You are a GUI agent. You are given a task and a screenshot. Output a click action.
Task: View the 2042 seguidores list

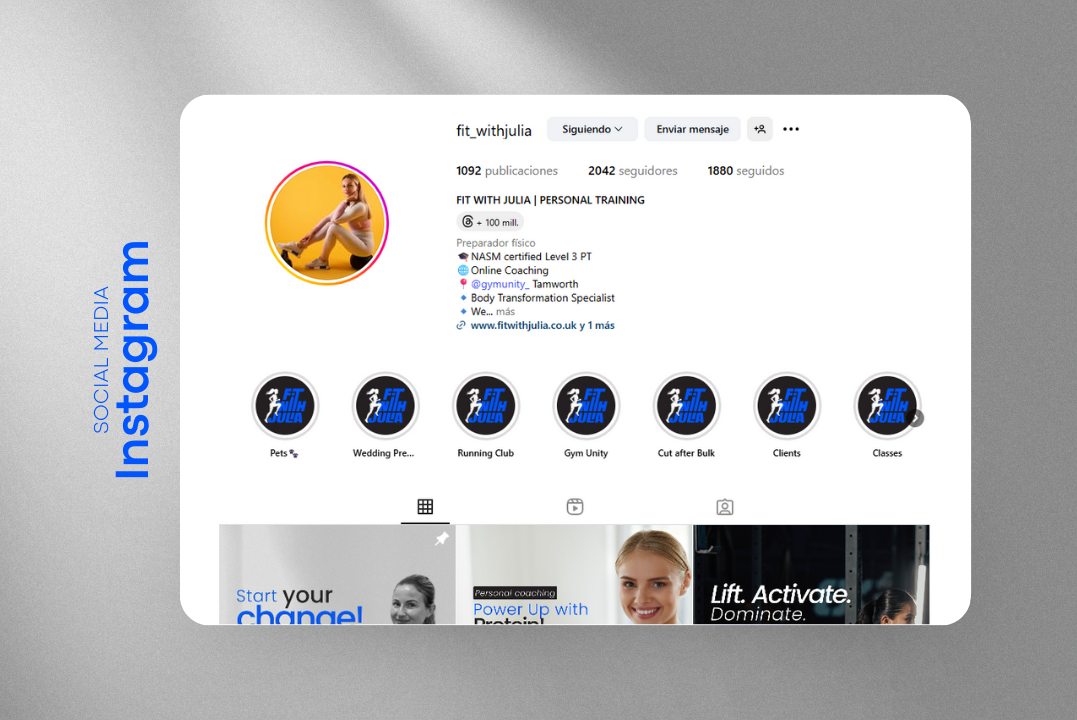point(632,171)
